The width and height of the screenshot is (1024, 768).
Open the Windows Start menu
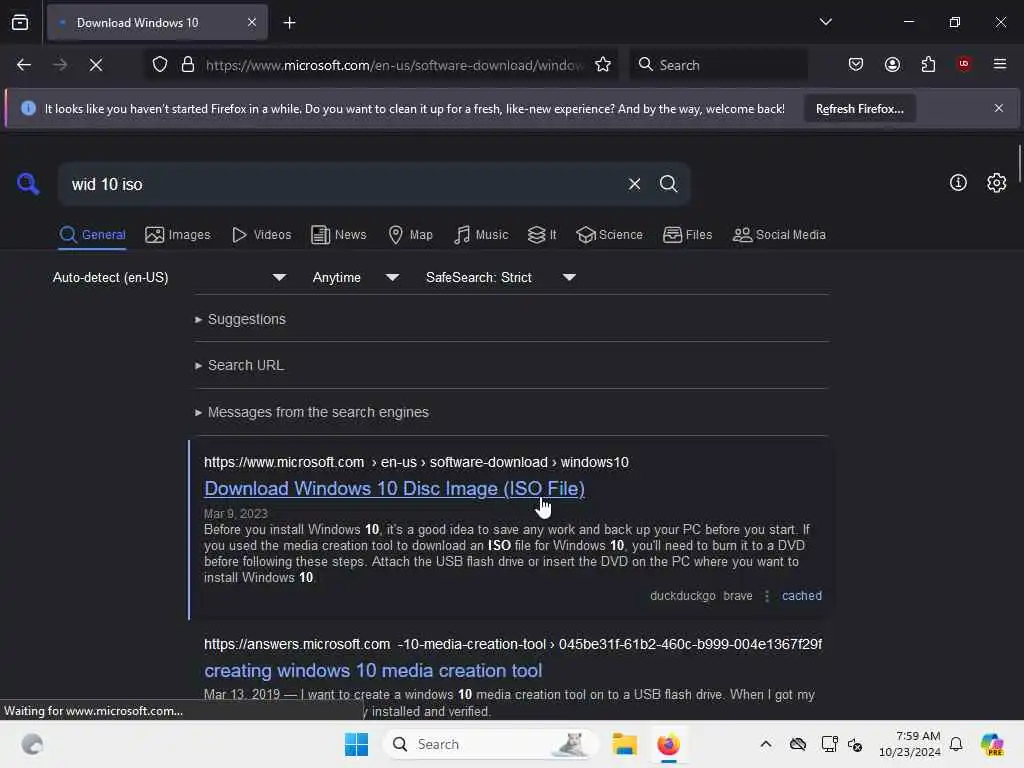(356, 744)
